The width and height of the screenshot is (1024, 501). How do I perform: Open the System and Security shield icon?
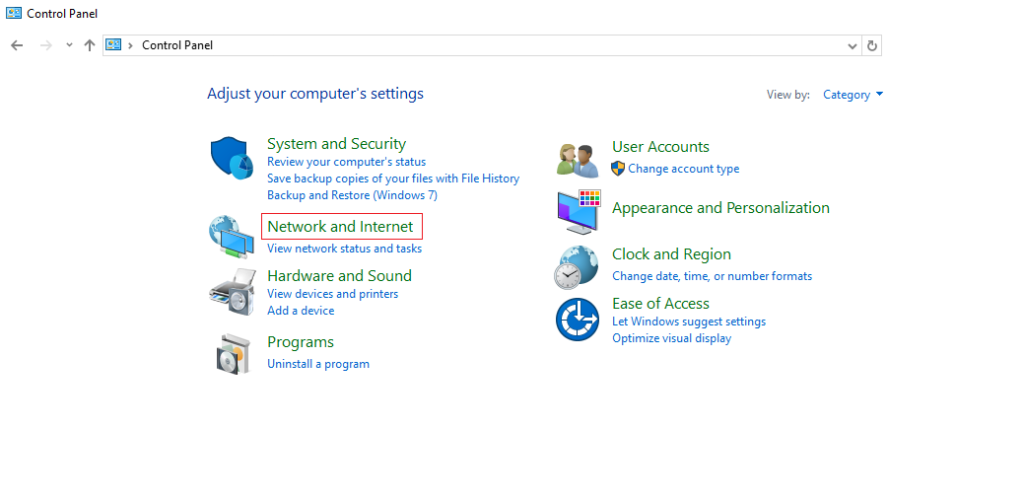231,158
